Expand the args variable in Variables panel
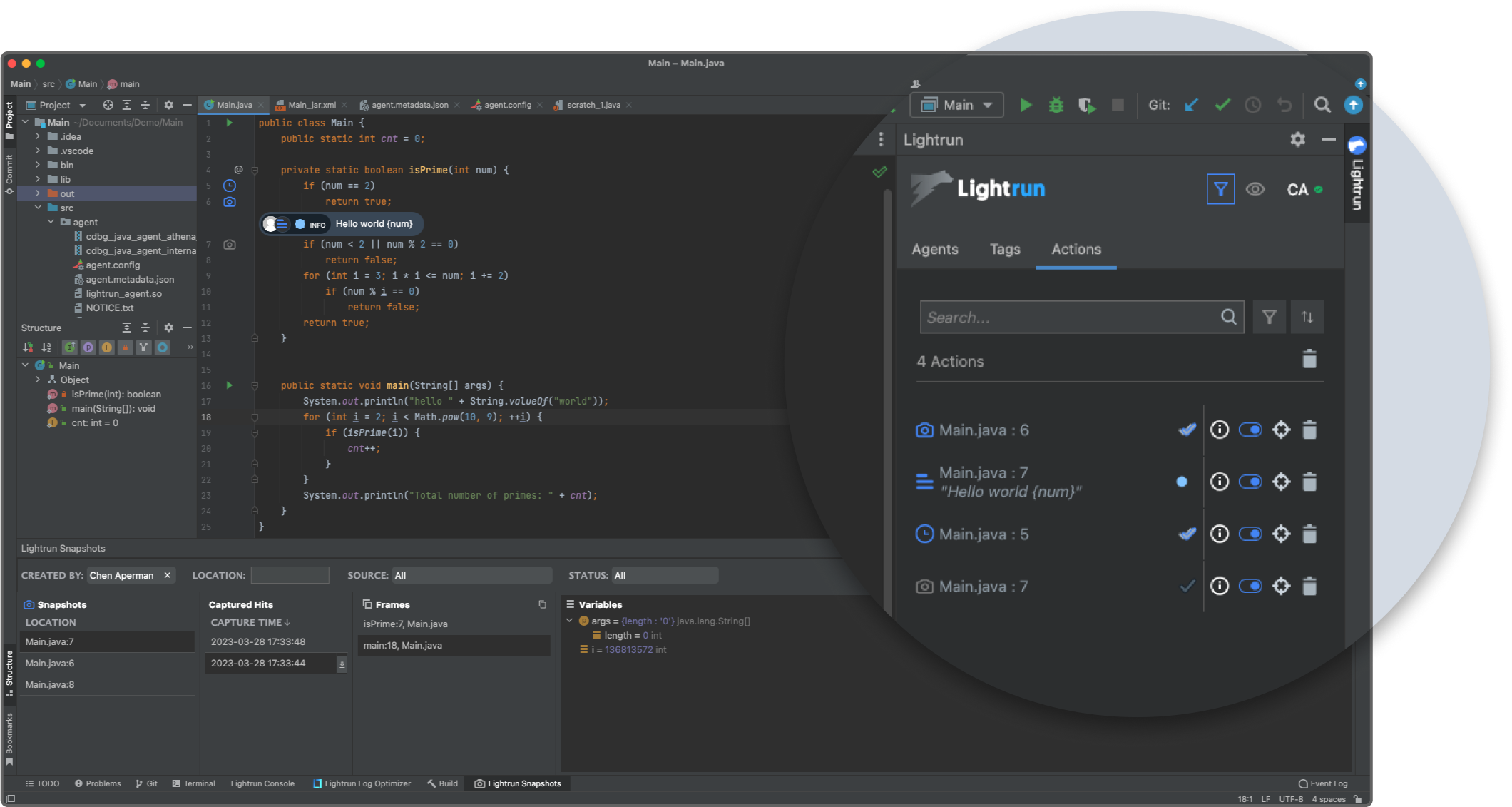 (x=569, y=621)
